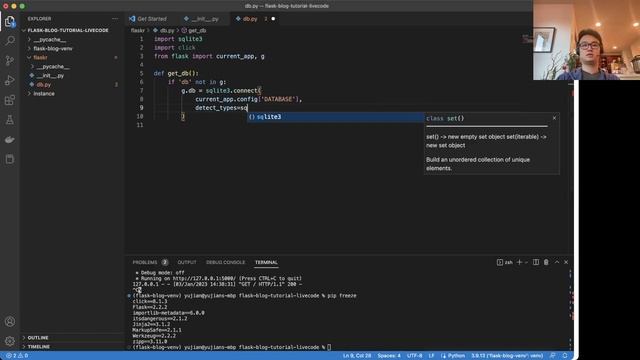The width and height of the screenshot is (640, 360).
Task: Change encoding via UTF-8 status item
Action: pos(414,356)
